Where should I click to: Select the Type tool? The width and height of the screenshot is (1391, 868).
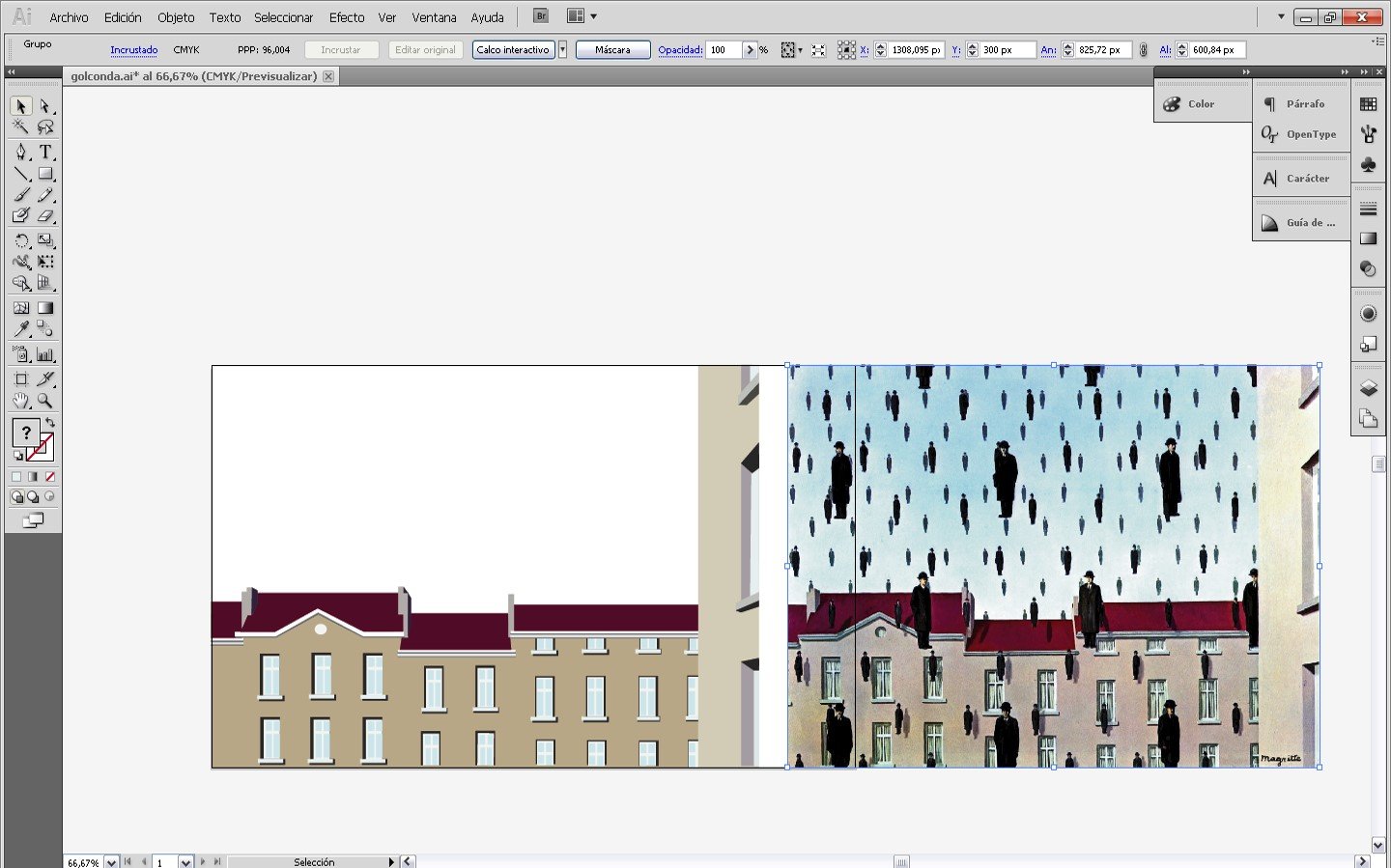coord(45,152)
